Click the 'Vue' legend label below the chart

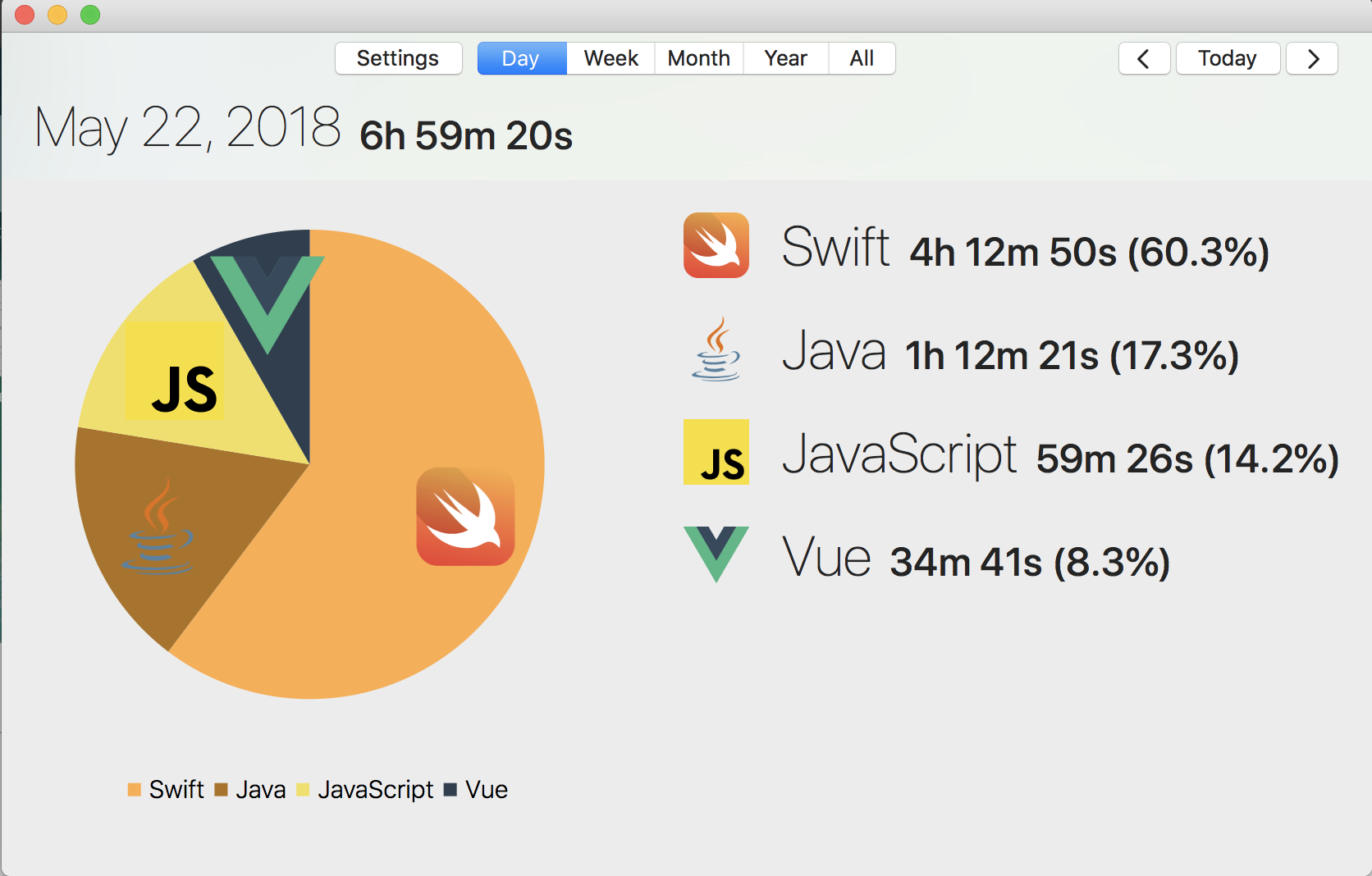(487, 789)
